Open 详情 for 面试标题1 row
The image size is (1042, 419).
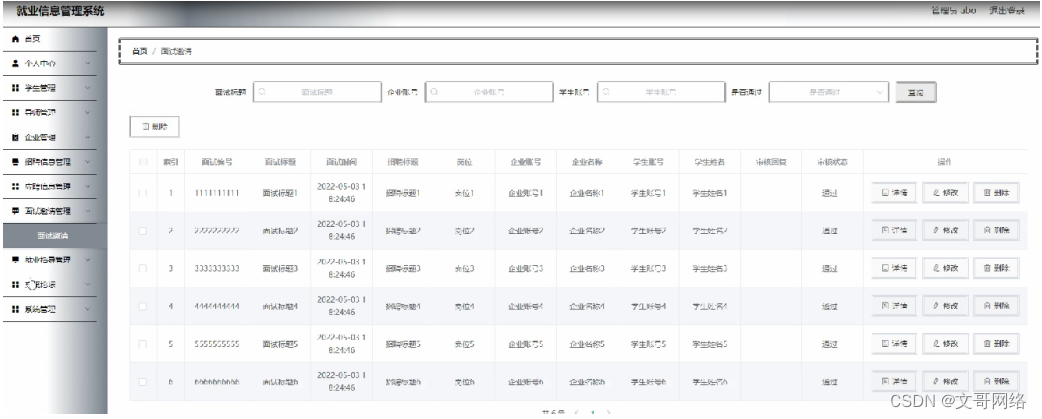pyautogui.click(x=894, y=193)
